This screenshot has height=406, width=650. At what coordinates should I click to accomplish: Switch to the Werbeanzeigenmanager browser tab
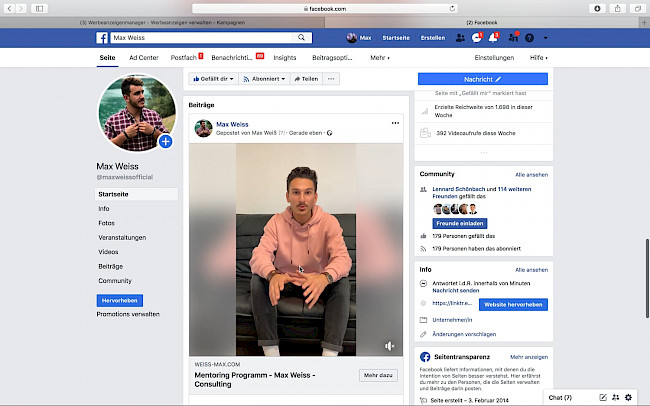pos(162,22)
